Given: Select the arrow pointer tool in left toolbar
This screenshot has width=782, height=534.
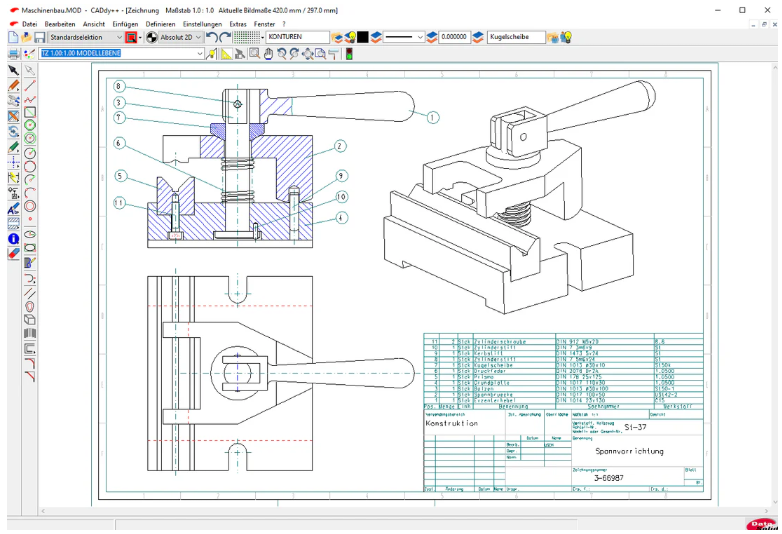Looking at the screenshot, I should point(14,70).
